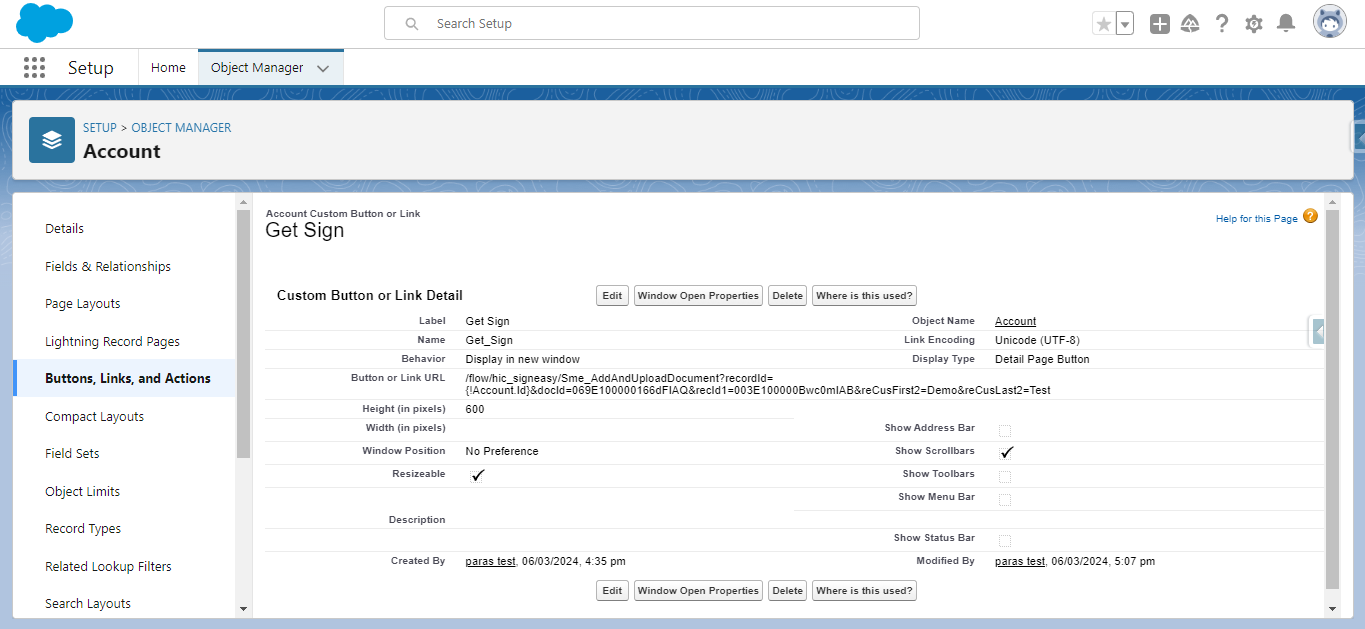The width and height of the screenshot is (1365, 629).
Task: Open Global Actions plus icon
Action: [1160, 24]
